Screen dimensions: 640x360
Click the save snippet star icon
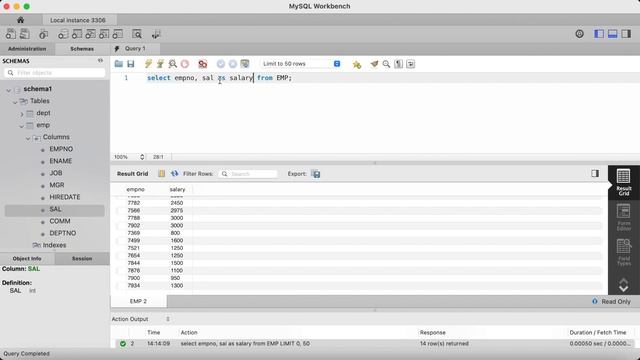(357, 64)
